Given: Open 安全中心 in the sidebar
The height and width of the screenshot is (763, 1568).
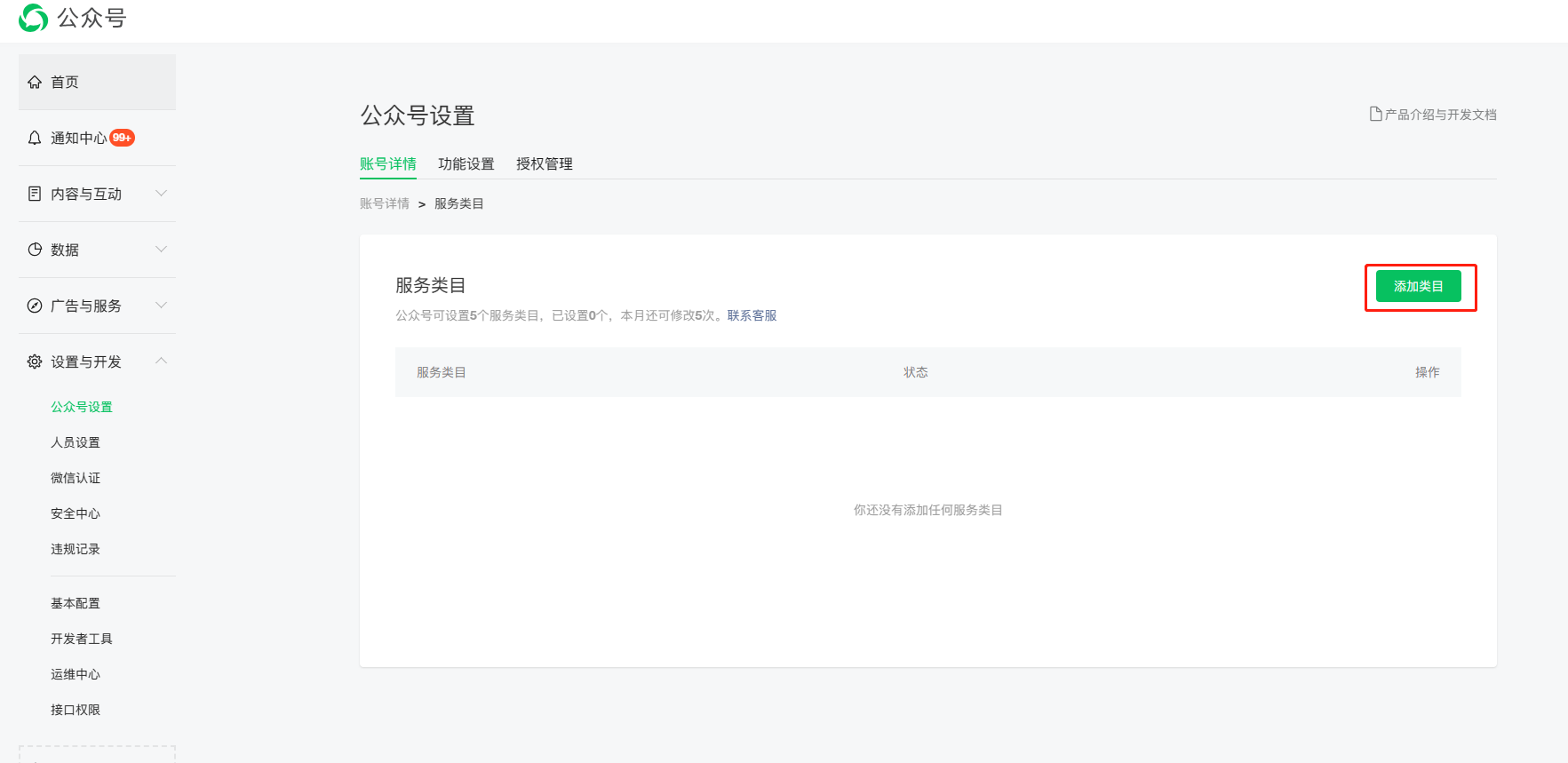Looking at the screenshot, I should [x=76, y=513].
